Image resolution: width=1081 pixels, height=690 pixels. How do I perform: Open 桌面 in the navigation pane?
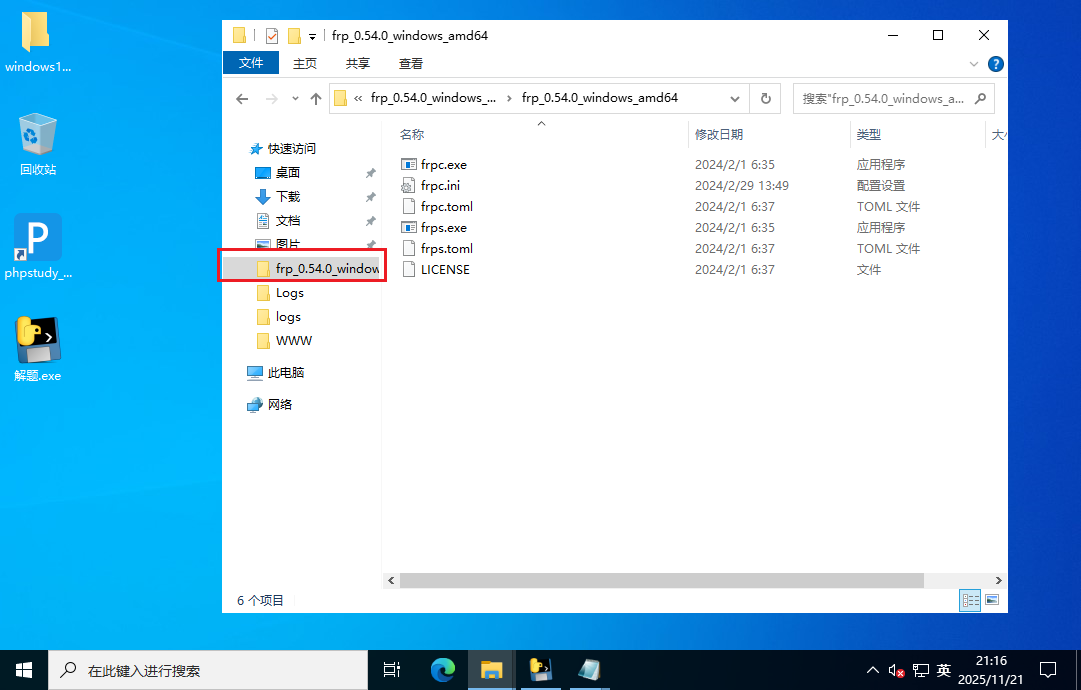(x=278, y=173)
